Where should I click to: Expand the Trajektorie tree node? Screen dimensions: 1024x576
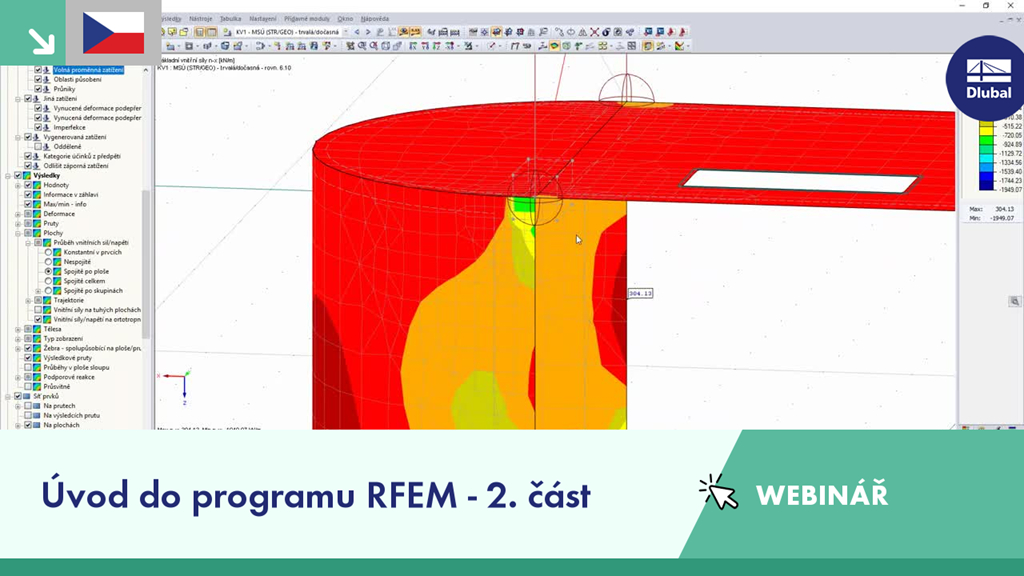28,300
